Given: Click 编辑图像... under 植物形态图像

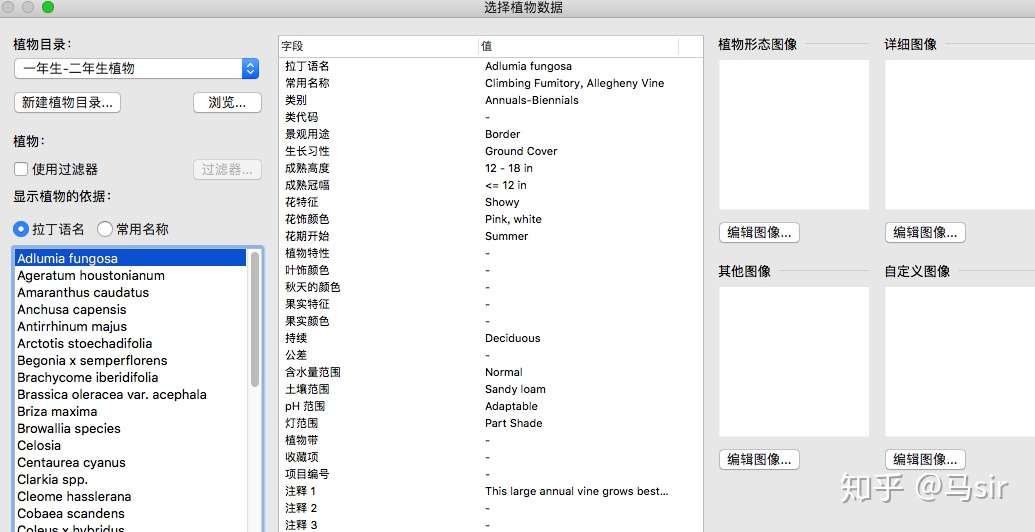Looking at the screenshot, I should point(759,232).
